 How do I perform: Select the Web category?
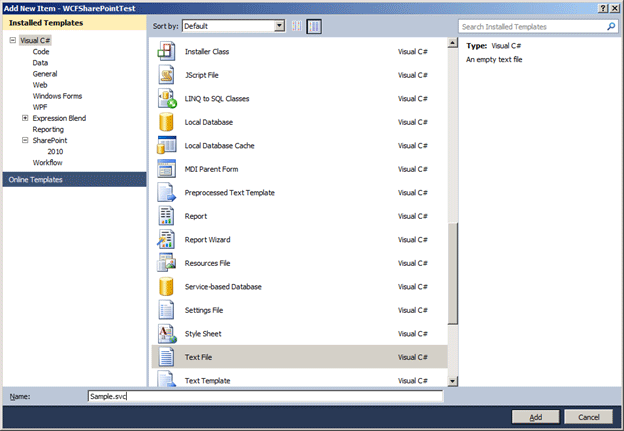click(x=40, y=85)
